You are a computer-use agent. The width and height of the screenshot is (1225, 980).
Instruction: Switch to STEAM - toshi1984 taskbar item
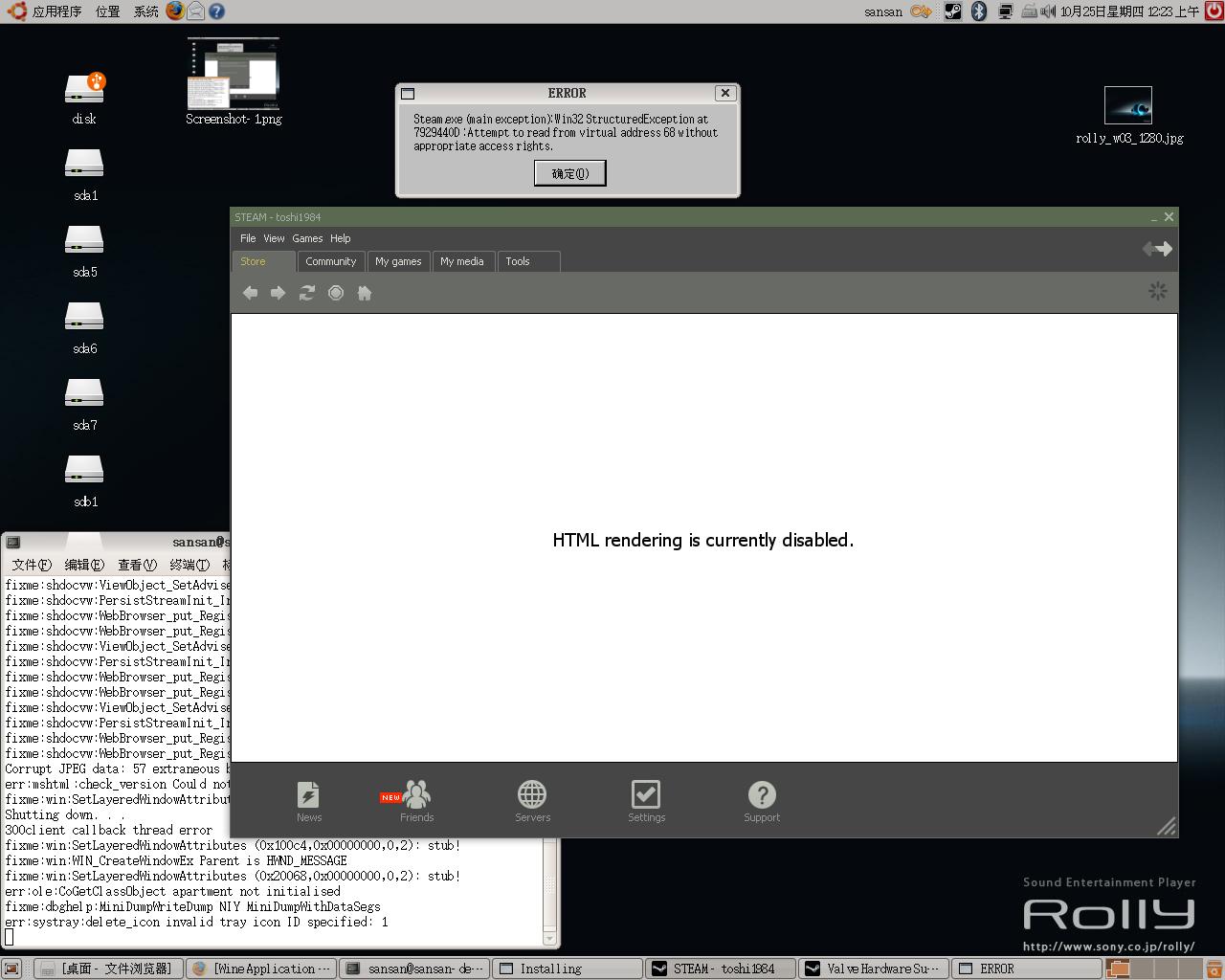tap(722, 969)
